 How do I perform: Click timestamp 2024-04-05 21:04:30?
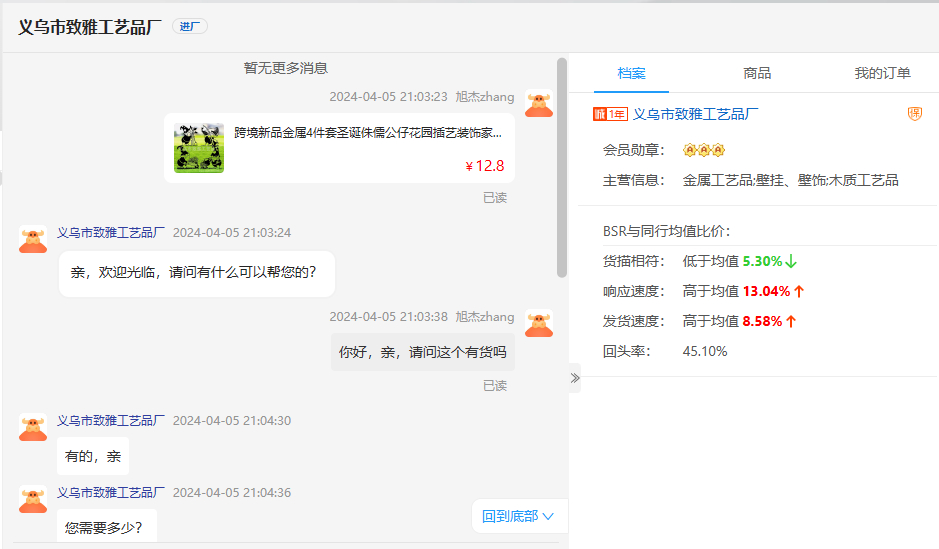point(232,420)
